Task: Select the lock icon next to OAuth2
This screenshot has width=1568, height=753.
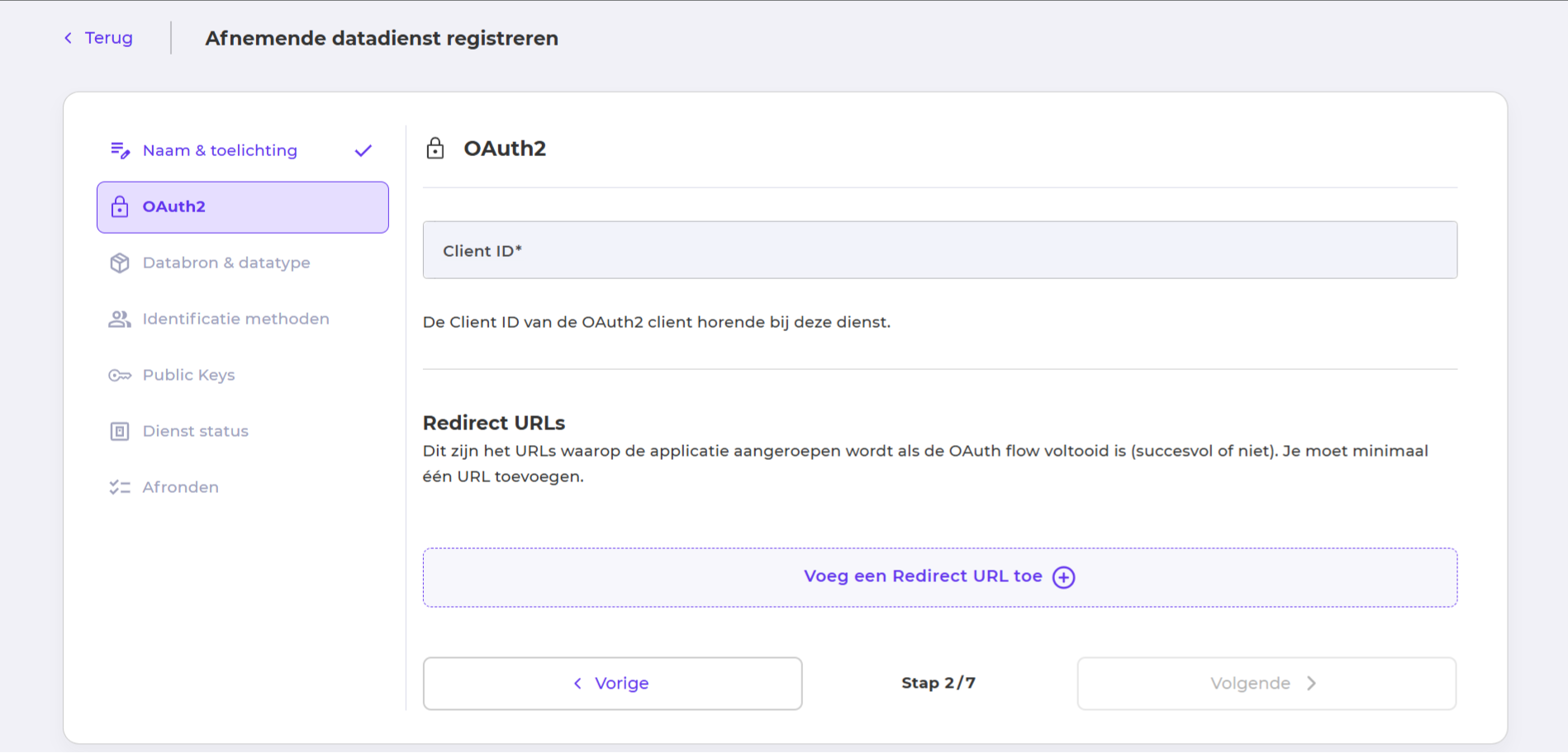Action: tap(119, 207)
